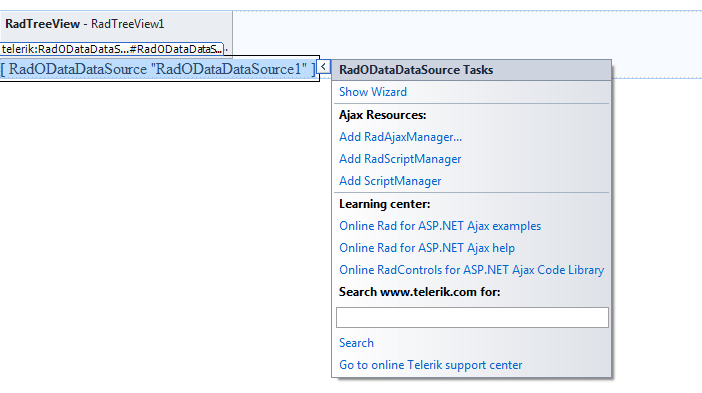Image resolution: width=702 pixels, height=393 pixels.
Task: Click the Search www.telerik.com for: label
Action: [419, 292]
